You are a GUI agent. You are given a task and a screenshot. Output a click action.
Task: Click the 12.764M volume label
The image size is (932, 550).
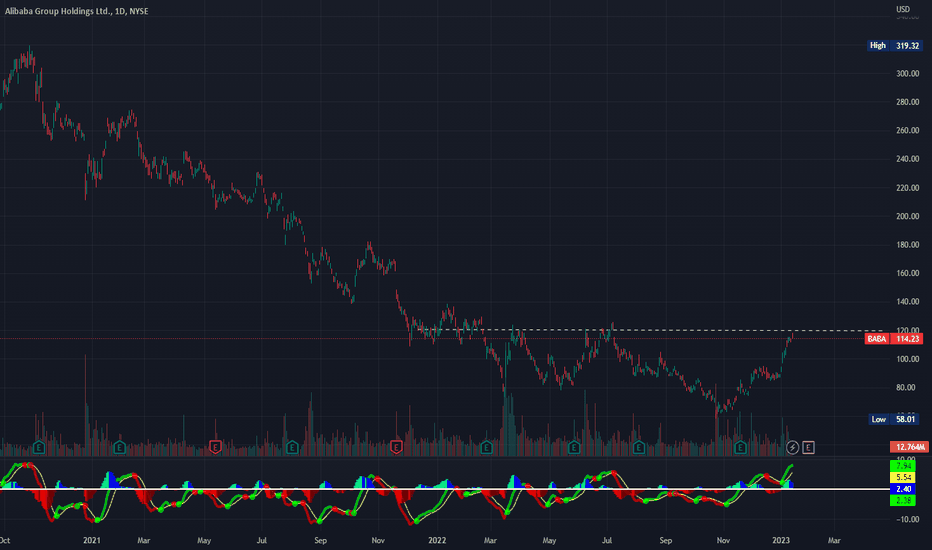coord(909,447)
